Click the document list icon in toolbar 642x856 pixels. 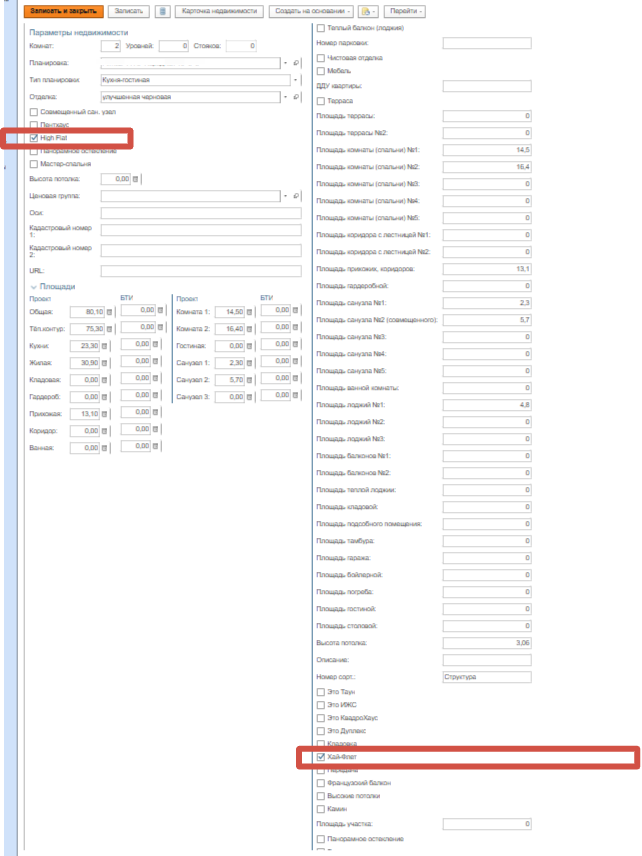(163, 11)
